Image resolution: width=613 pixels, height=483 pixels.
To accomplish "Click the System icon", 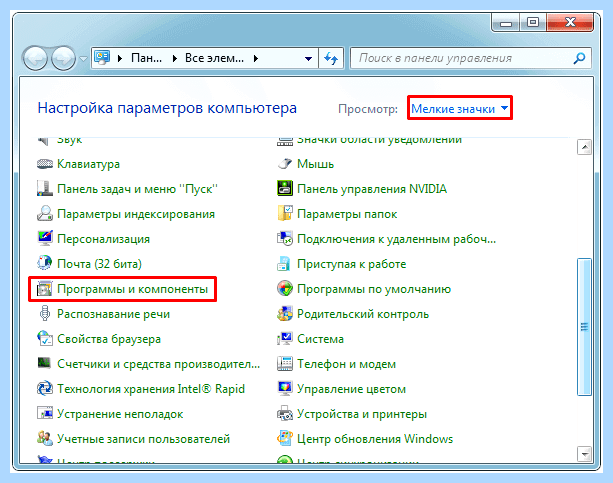I will click(285, 339).
